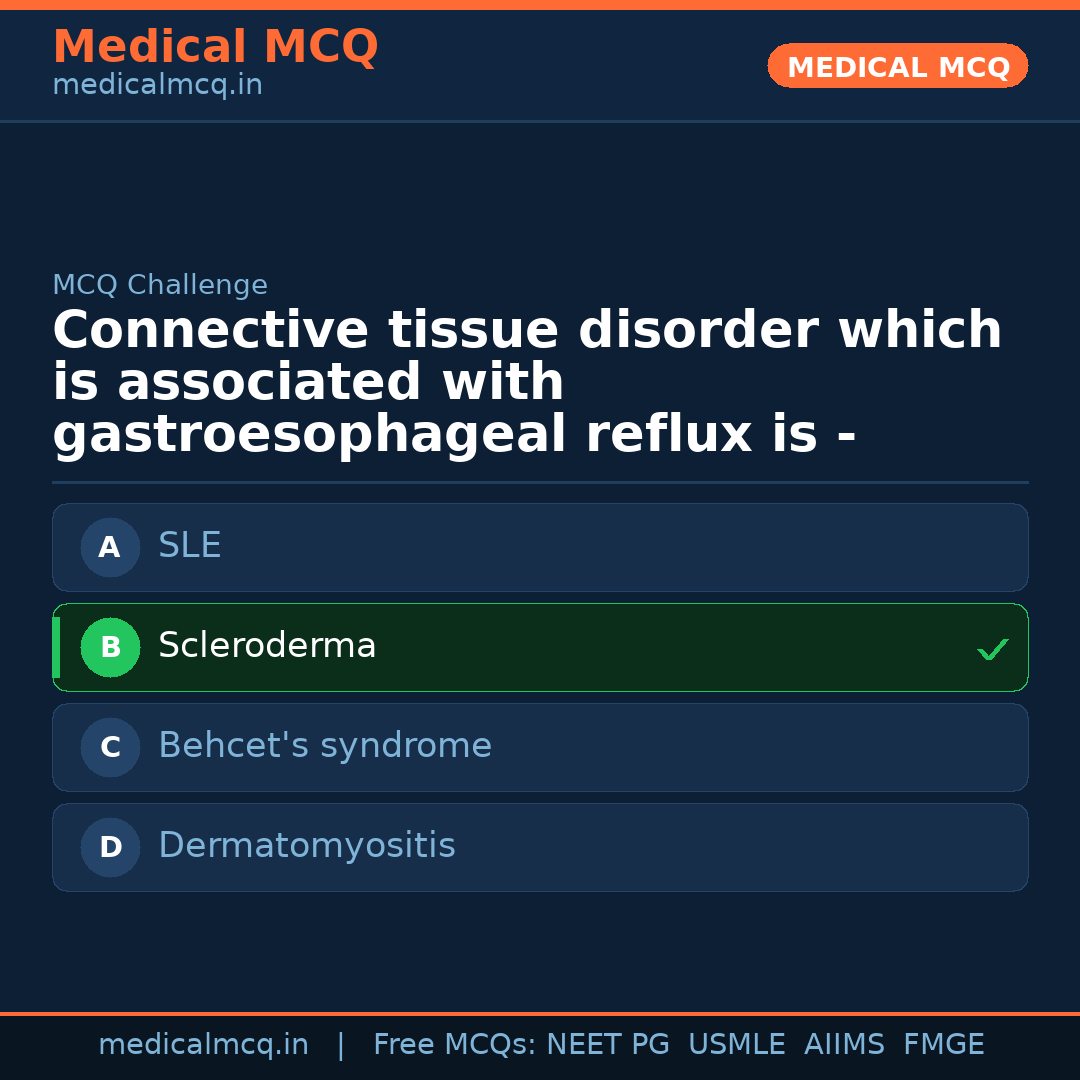
Task: Open the medicalmcq.in link in the footer
Action: [x=203, y=1045]
